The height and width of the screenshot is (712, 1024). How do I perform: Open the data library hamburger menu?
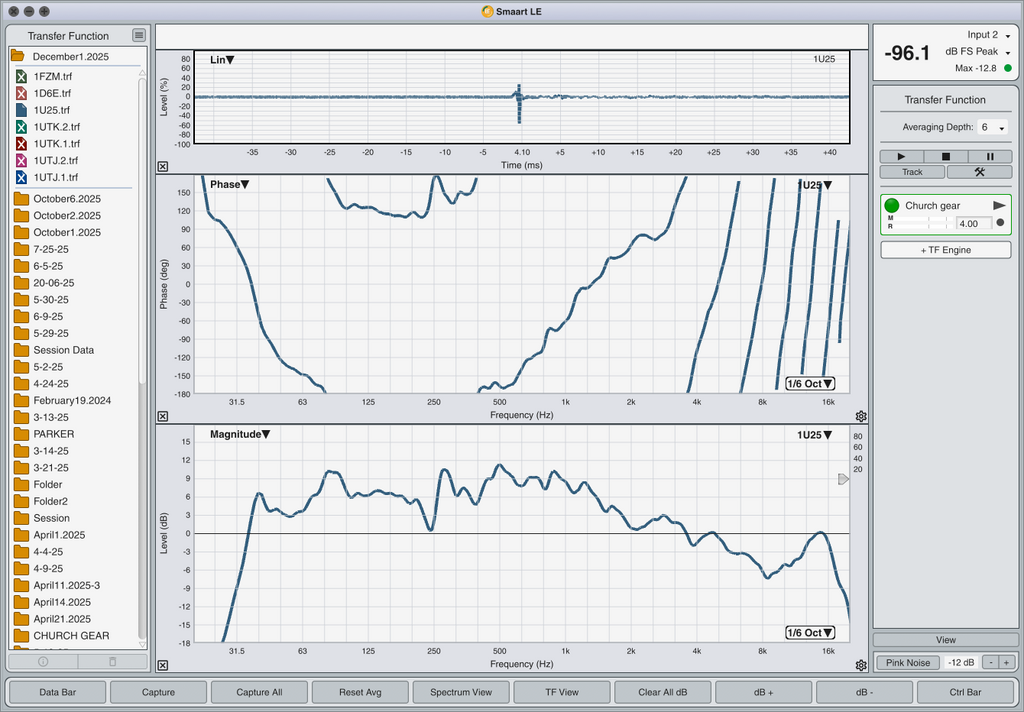coord(139,35)
